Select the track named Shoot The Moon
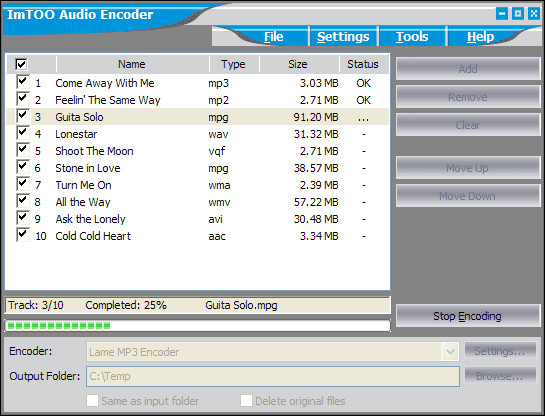Viewport: 545px width, 416px height. click(94, 151)
